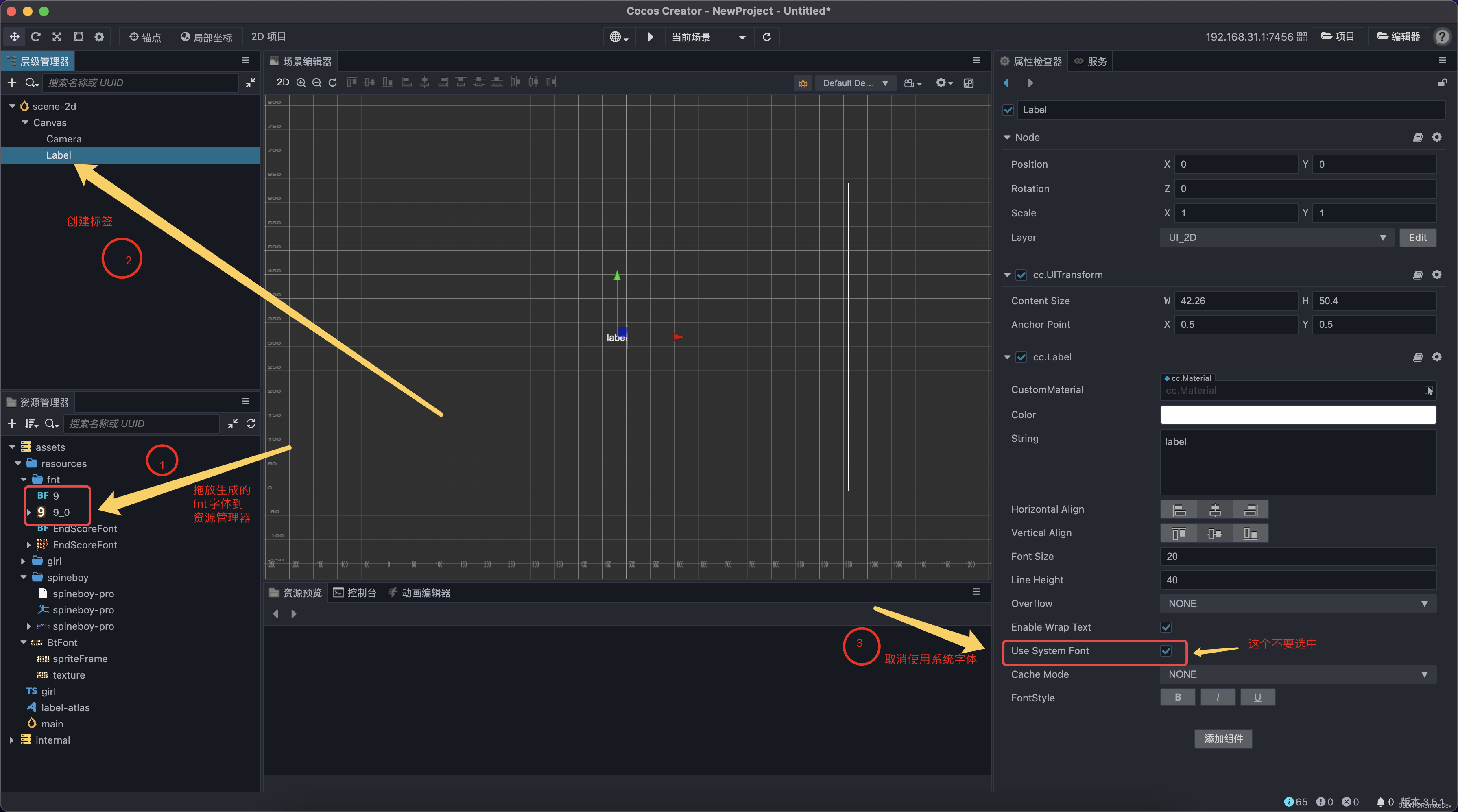Refresh the assets panel
This screenshot has width=1458, height=812.
251,423
